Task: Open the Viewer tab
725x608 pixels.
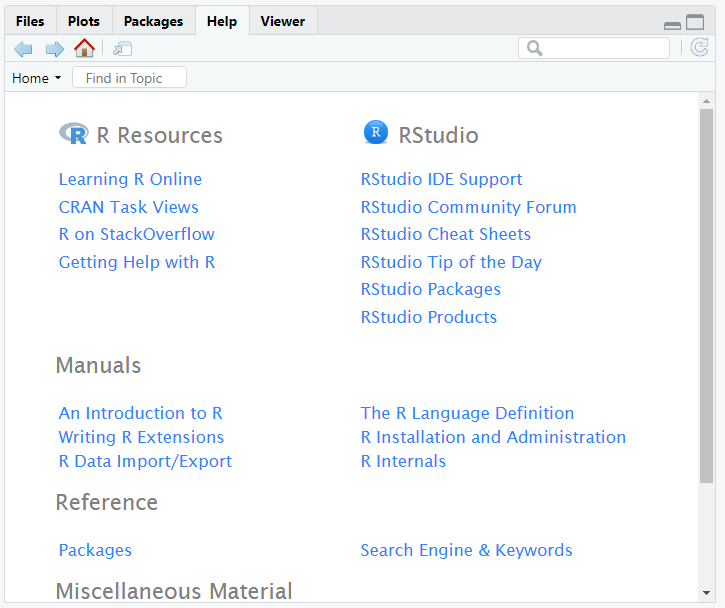Action: coord(283,21)
